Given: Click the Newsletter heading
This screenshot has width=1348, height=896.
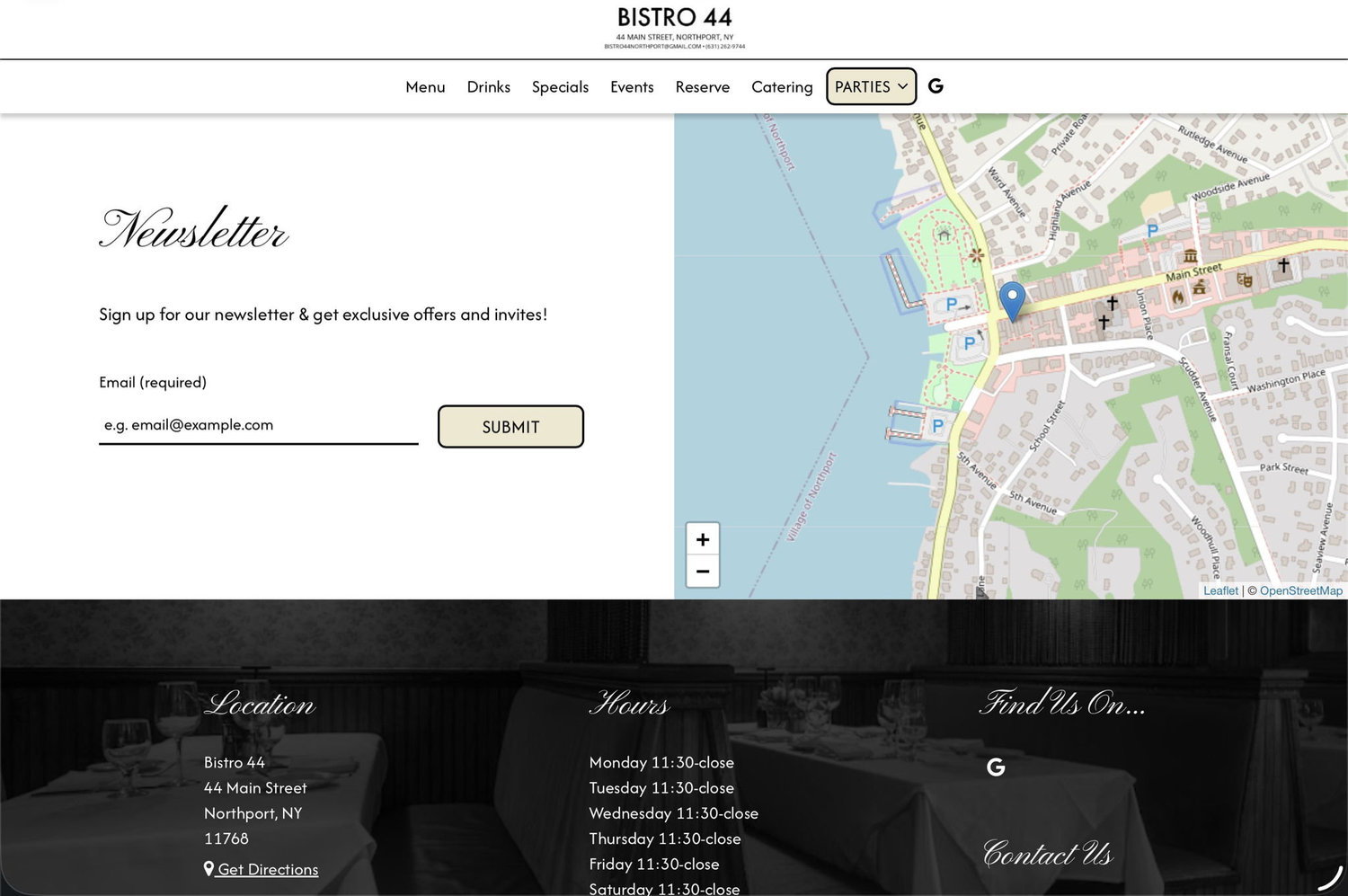Looking at the screenshot, I should click(x=194, y=228).
